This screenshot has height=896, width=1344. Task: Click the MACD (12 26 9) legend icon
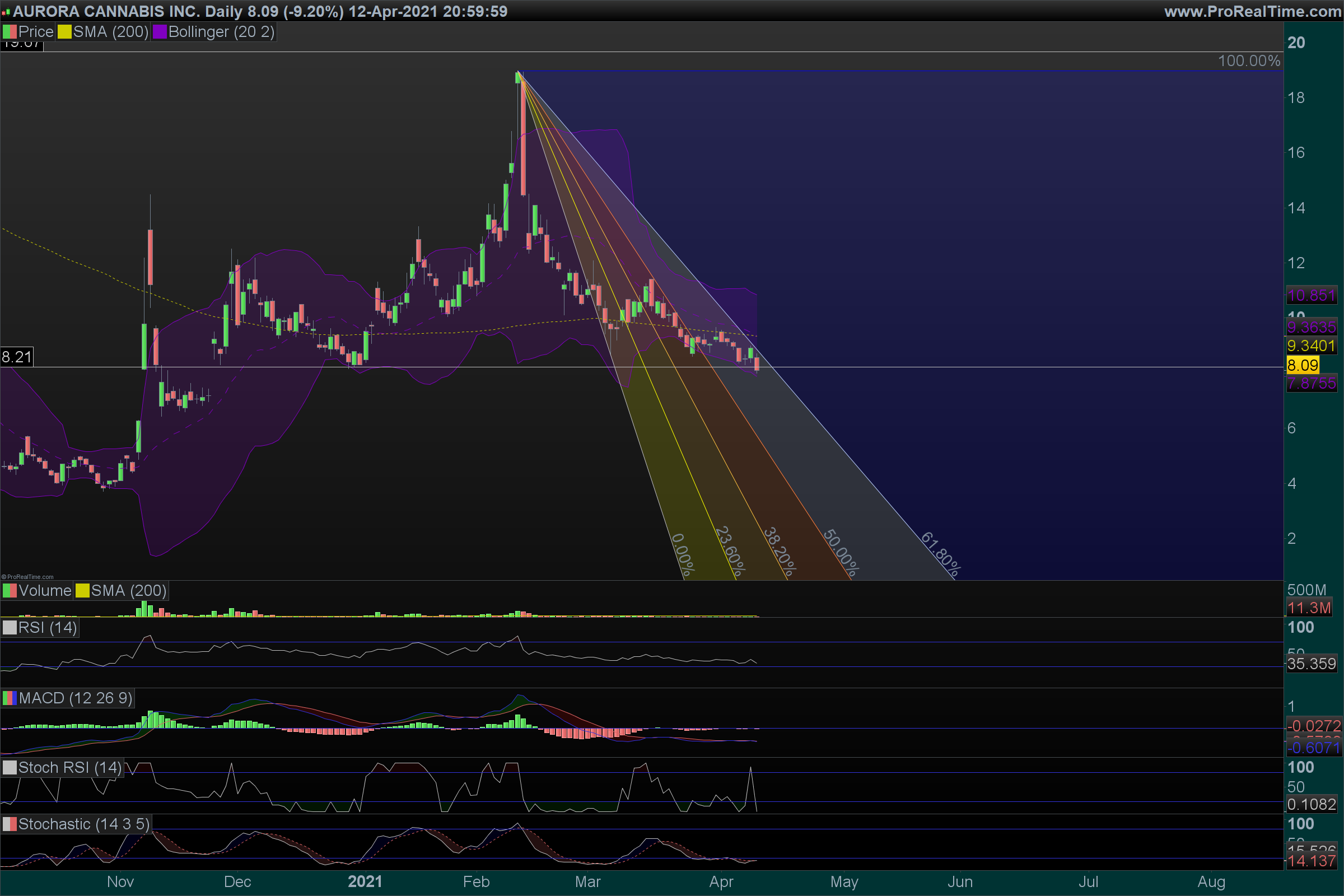pos(10,698)
